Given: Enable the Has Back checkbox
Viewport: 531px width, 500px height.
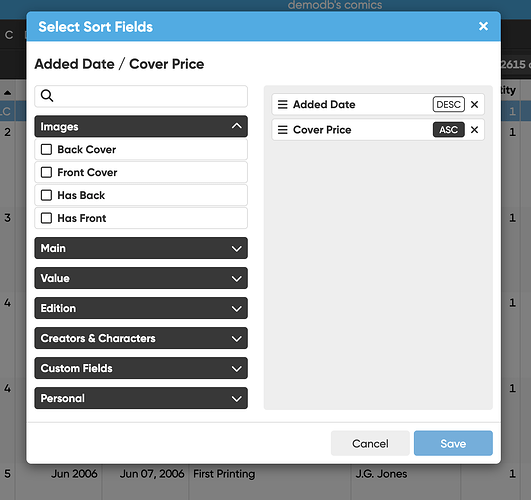Looking at the screenshot, I should [x=46, y=195].
